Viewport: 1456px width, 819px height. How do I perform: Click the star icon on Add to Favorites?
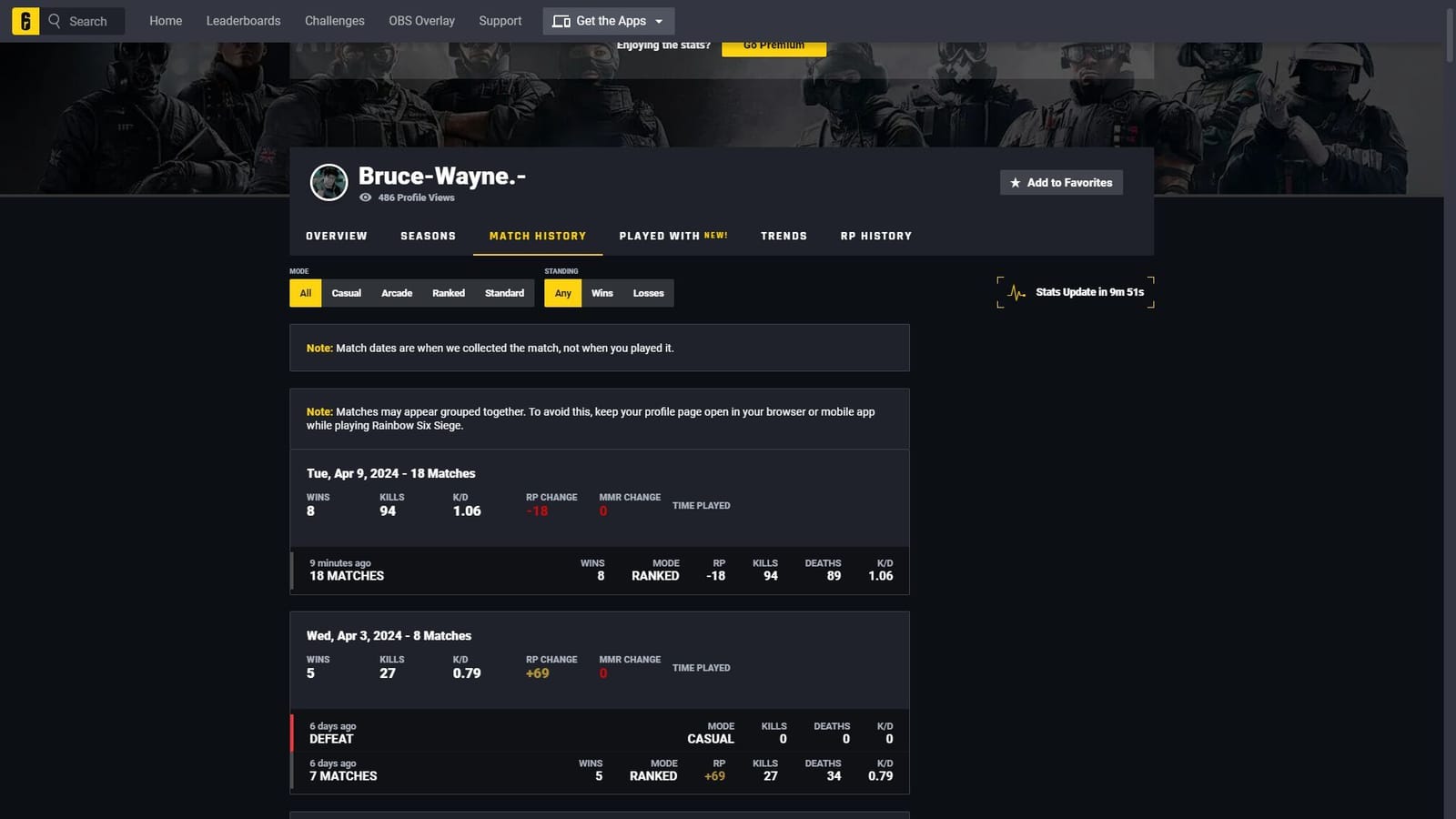pos(1015,182)
